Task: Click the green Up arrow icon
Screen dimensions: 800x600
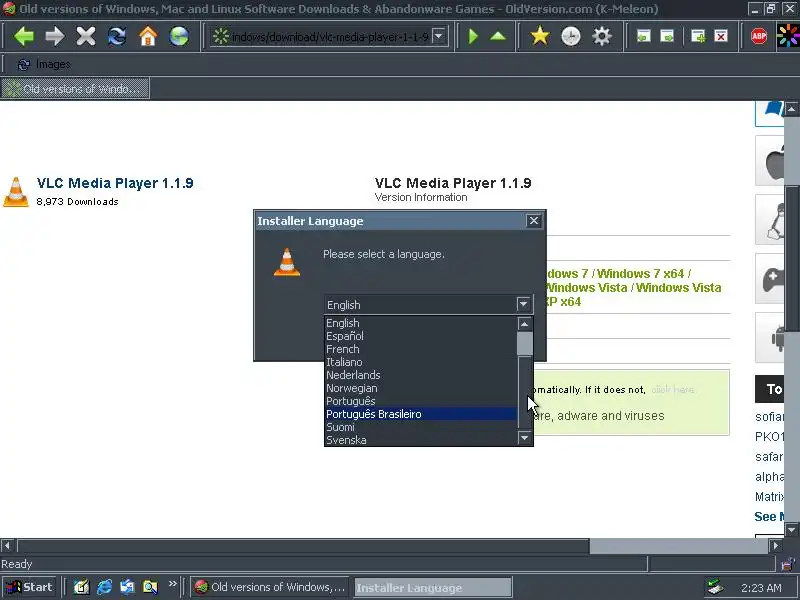Action: pos(498,36)
